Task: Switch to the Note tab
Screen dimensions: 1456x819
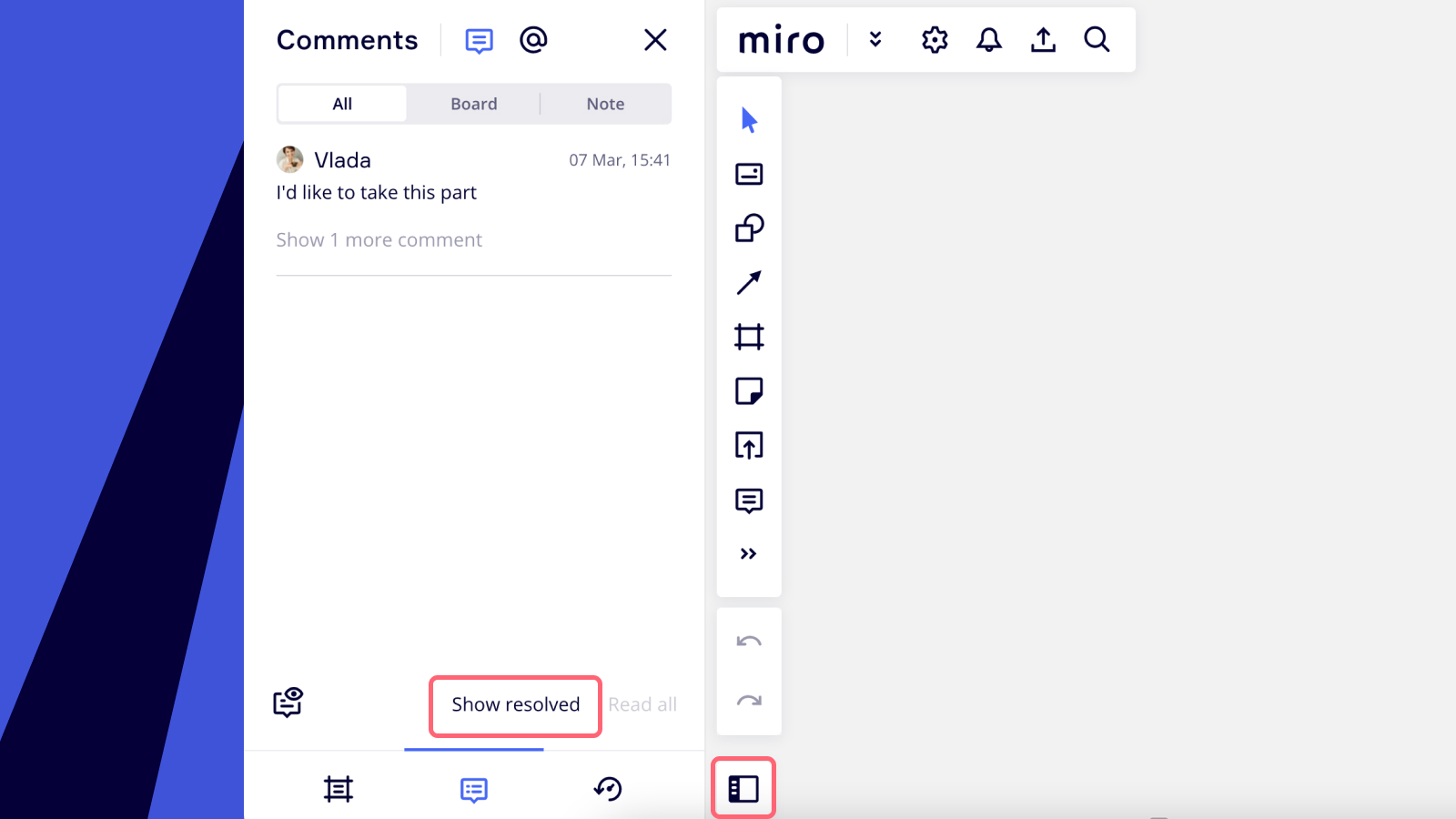Action: click(x=605, y=105)
